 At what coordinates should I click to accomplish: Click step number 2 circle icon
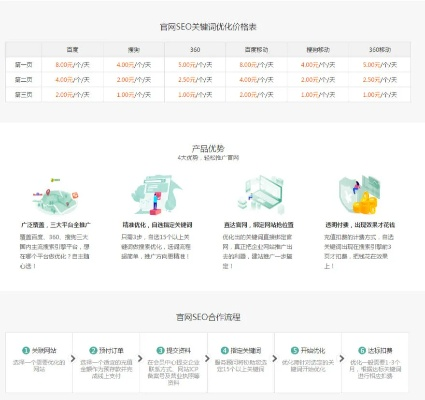pyautogui.click(x=93, y=350)
